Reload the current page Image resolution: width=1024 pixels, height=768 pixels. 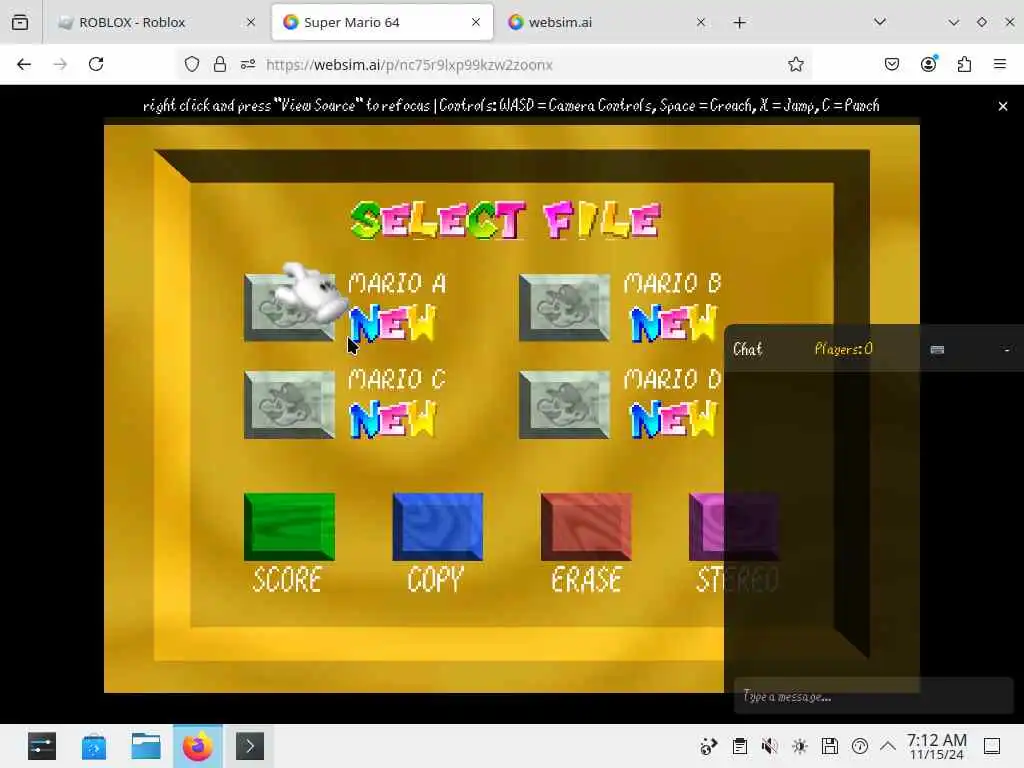coord(96,64)
